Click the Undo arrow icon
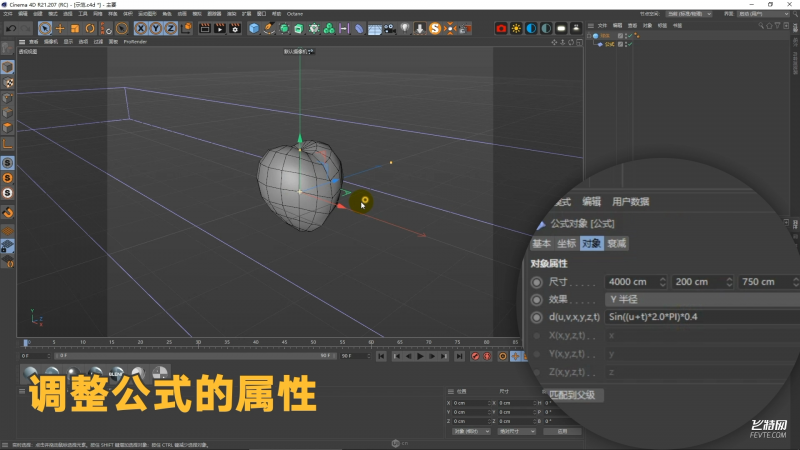This screenshot has height=450, width=800. pyautogui.click(x=11, y=29)
